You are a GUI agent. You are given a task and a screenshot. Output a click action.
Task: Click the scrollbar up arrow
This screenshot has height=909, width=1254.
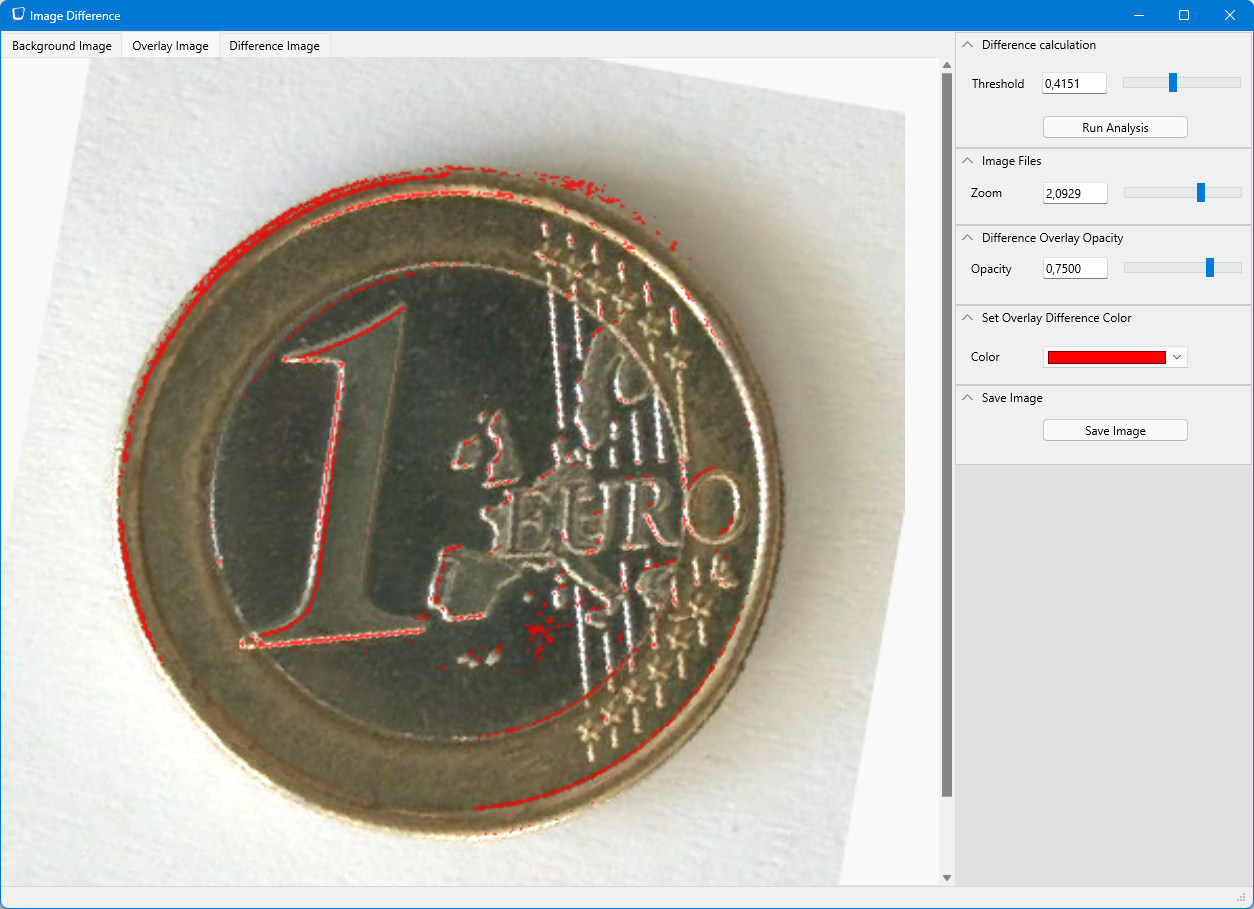point(946,64)
